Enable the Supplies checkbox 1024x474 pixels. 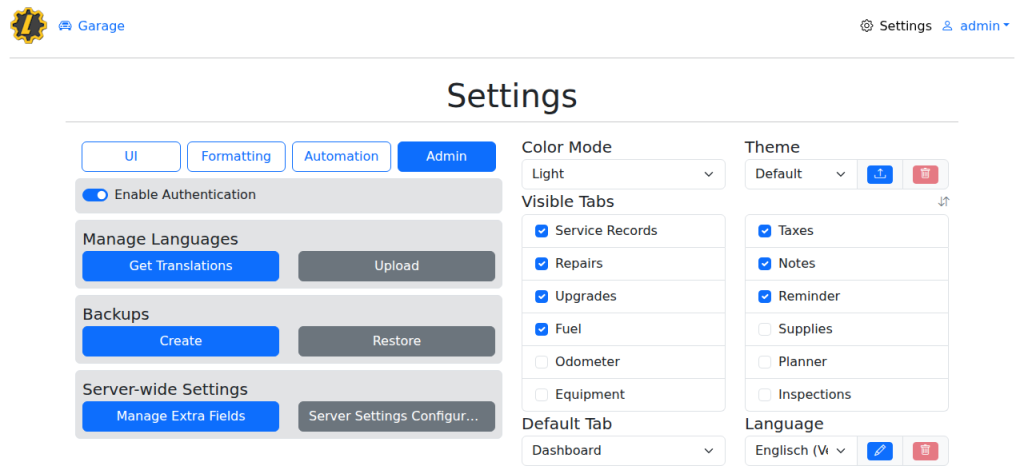click(765, 329)
